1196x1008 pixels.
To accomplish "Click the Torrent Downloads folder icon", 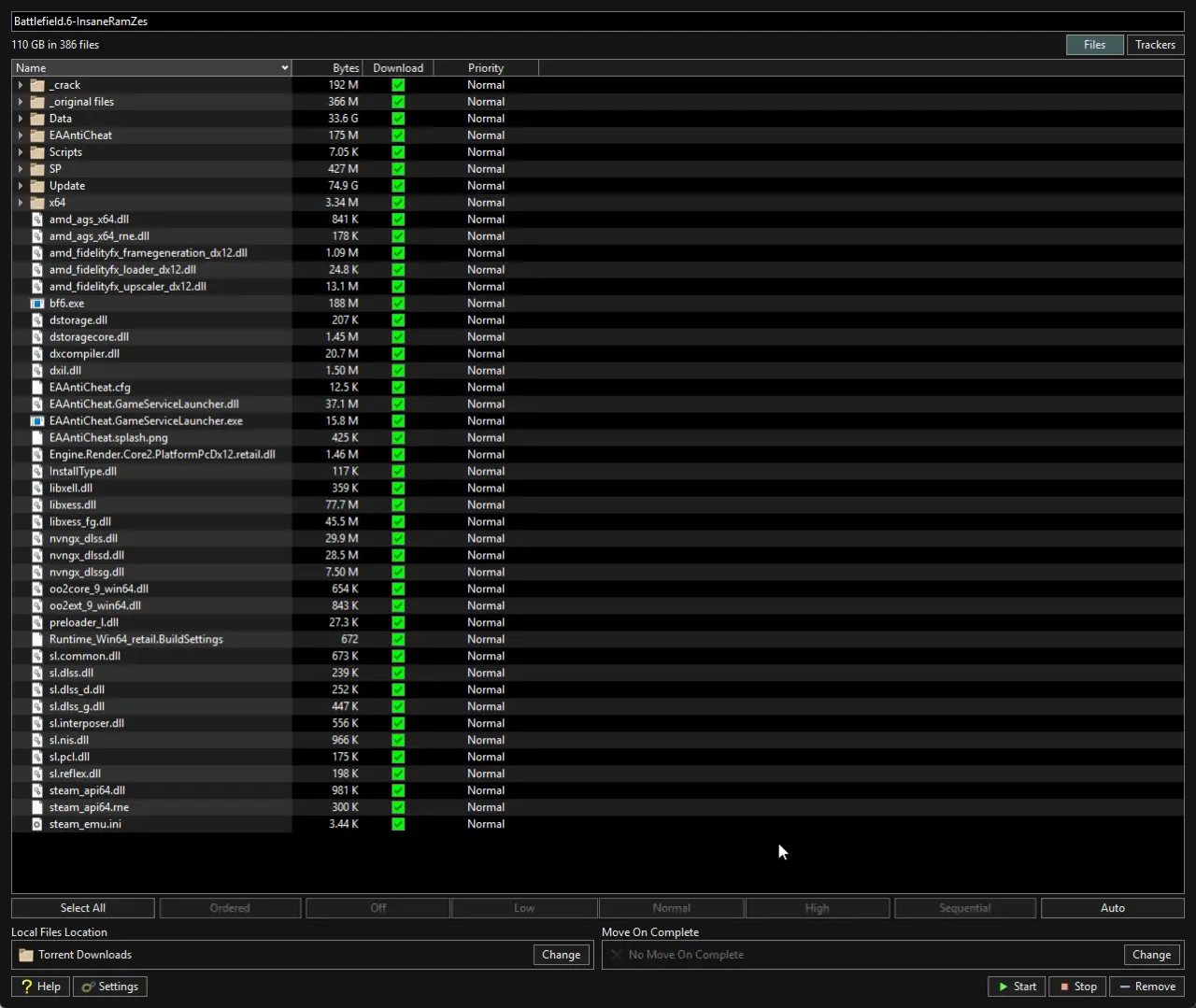I will pyautogui.click(x=26, y=955).
